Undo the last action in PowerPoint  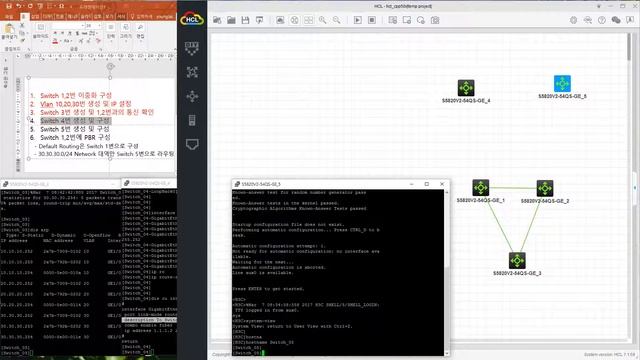[19, 6]
